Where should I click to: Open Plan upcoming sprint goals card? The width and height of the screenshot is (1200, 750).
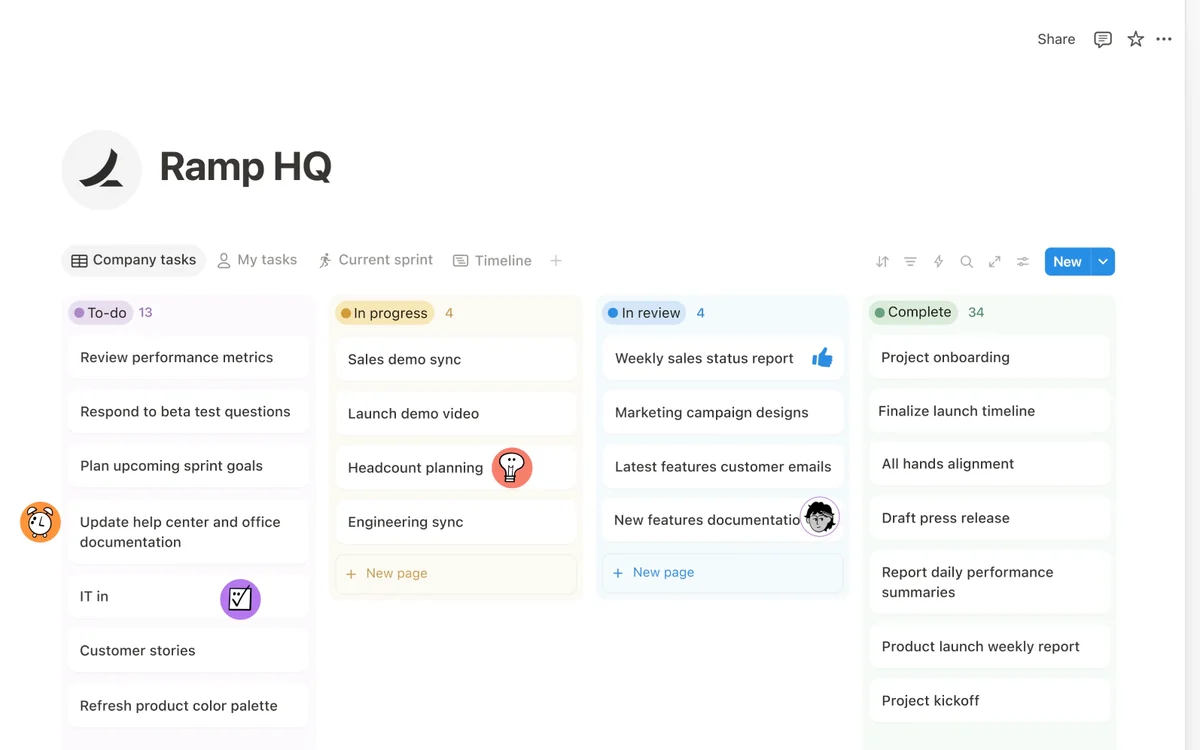tap(188, 466)
